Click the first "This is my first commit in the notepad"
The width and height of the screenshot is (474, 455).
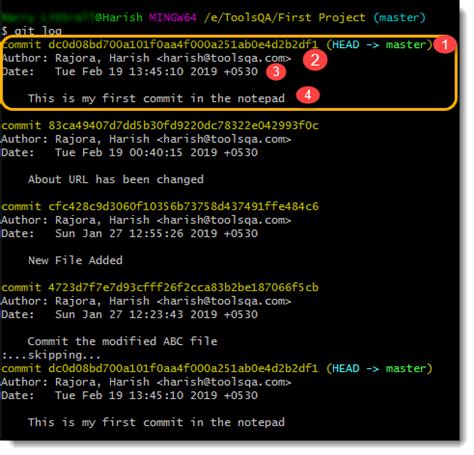point(156,98)
